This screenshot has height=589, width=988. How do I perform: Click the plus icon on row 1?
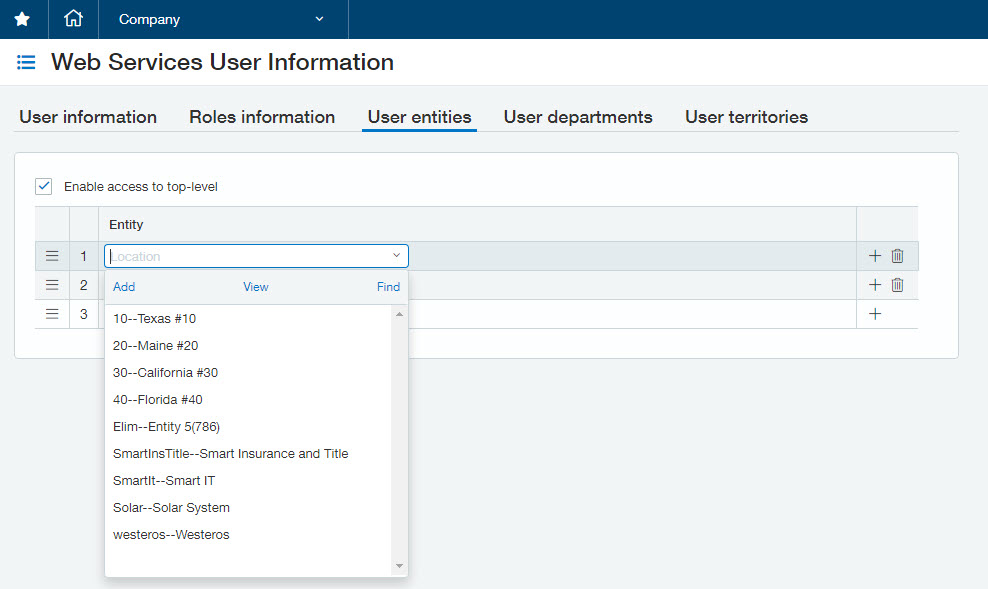pos(875,256)
